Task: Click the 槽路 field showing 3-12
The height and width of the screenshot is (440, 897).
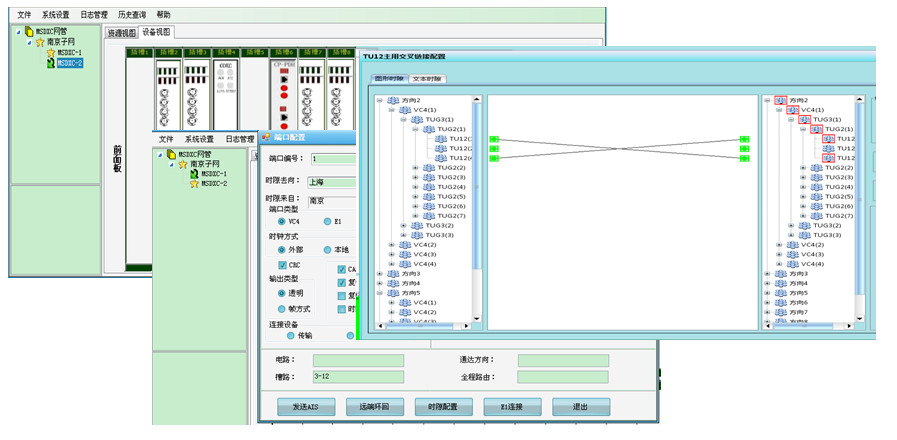Action: click(358, 377)
